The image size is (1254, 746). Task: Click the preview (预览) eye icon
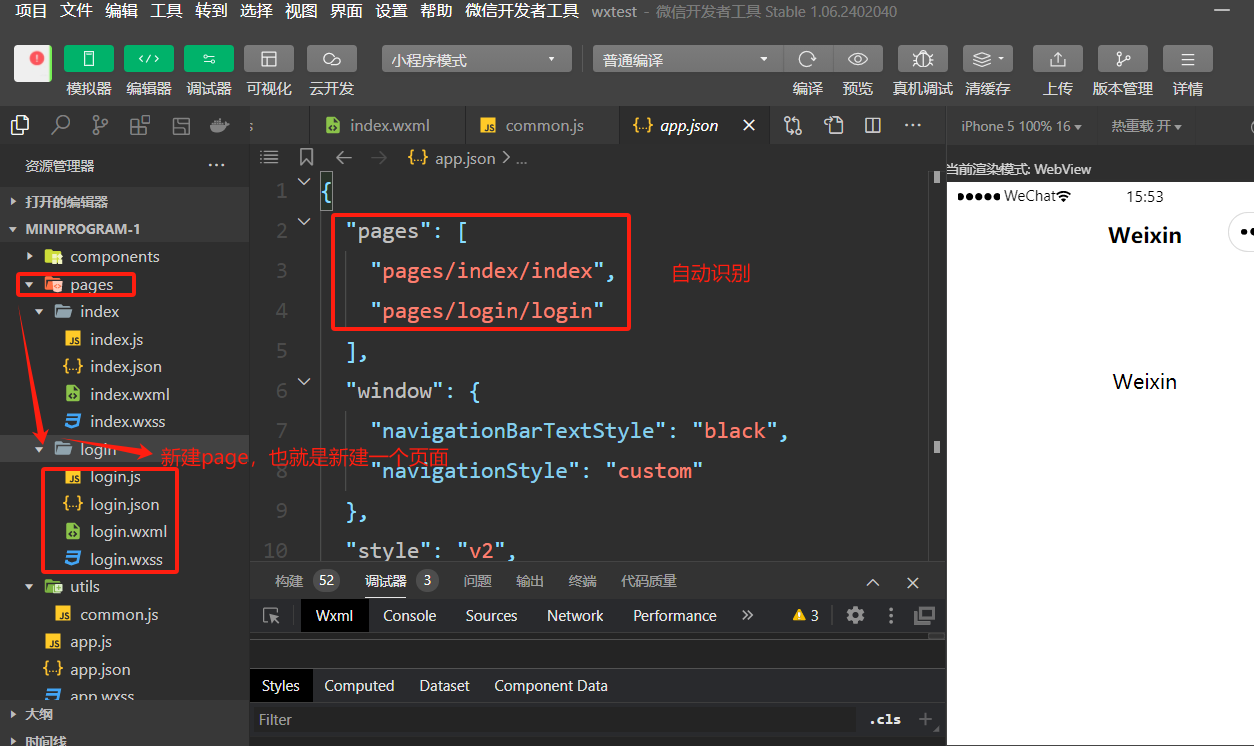858,59
